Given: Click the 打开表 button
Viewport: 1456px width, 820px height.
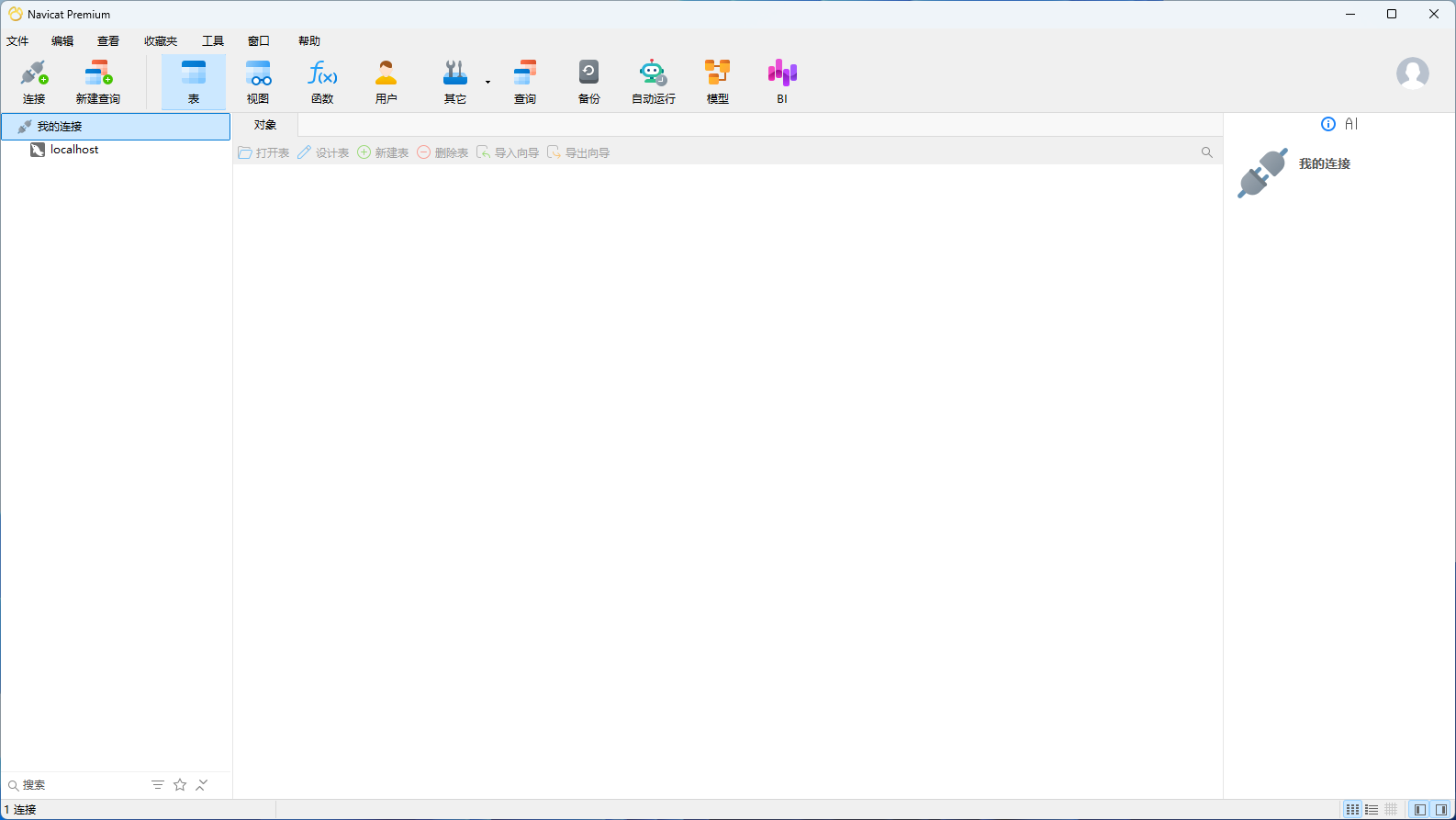Looking at the screenshot, I should [x=263, y=152].
